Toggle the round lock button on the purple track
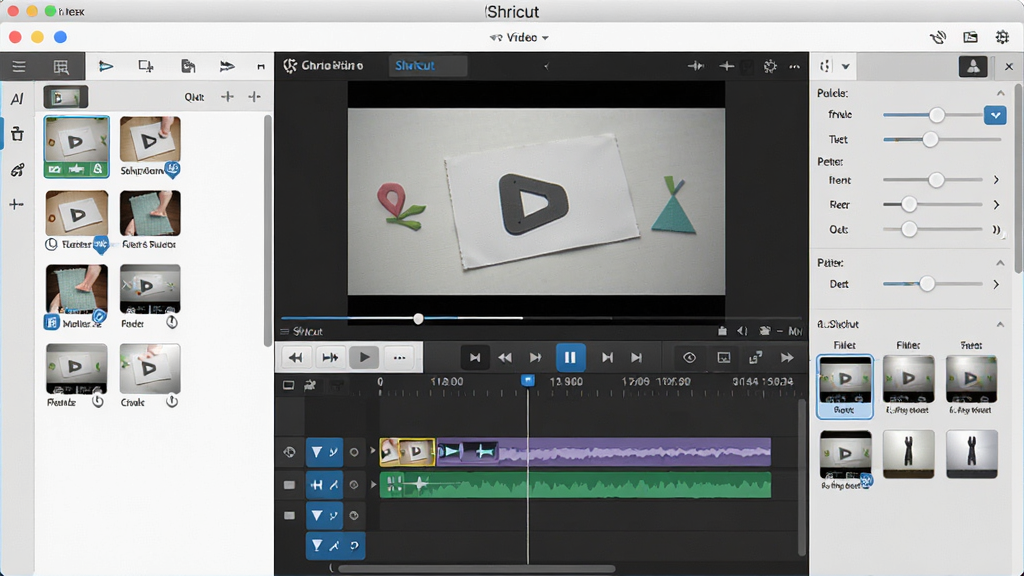The width and height of the screenshot is (1024, 576). 354,452
